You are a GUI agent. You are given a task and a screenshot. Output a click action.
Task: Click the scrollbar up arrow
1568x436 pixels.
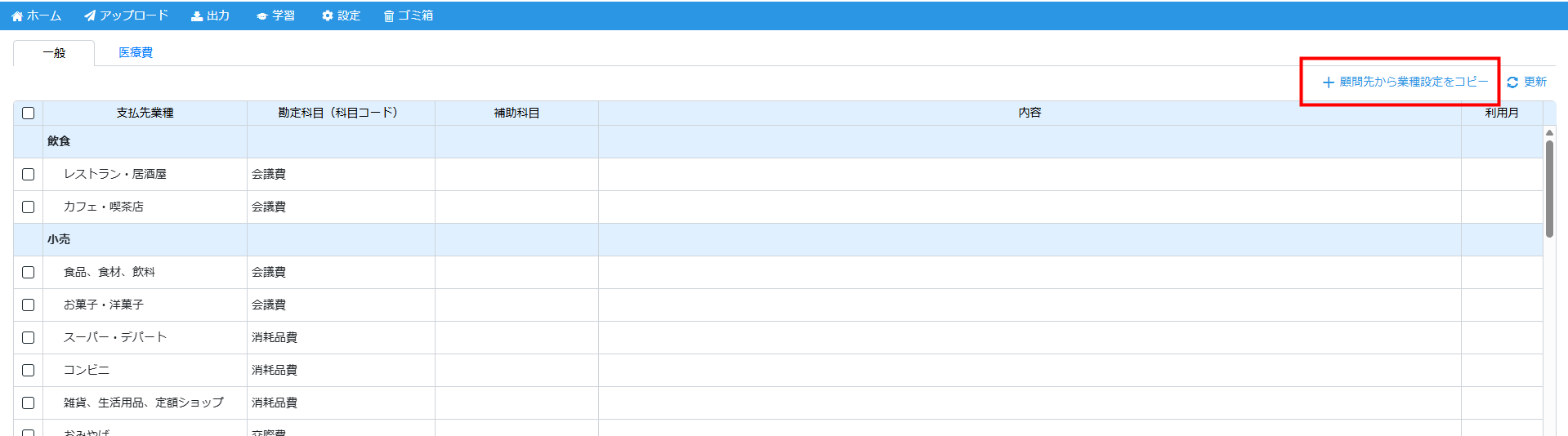pyautogui.click(x=1549, y=132)
